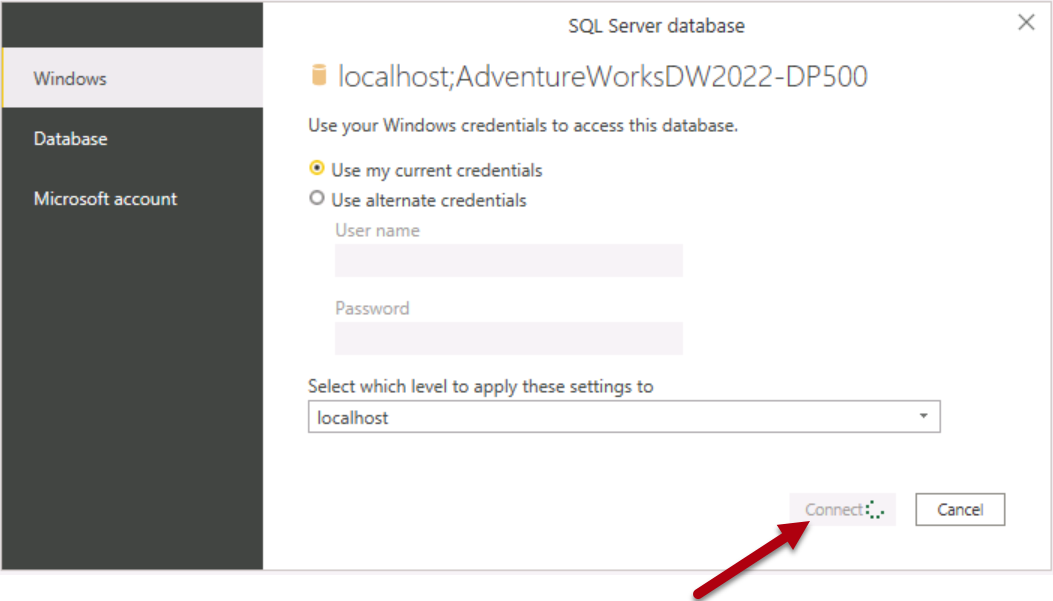Click the Password input field

click(508, 338)
